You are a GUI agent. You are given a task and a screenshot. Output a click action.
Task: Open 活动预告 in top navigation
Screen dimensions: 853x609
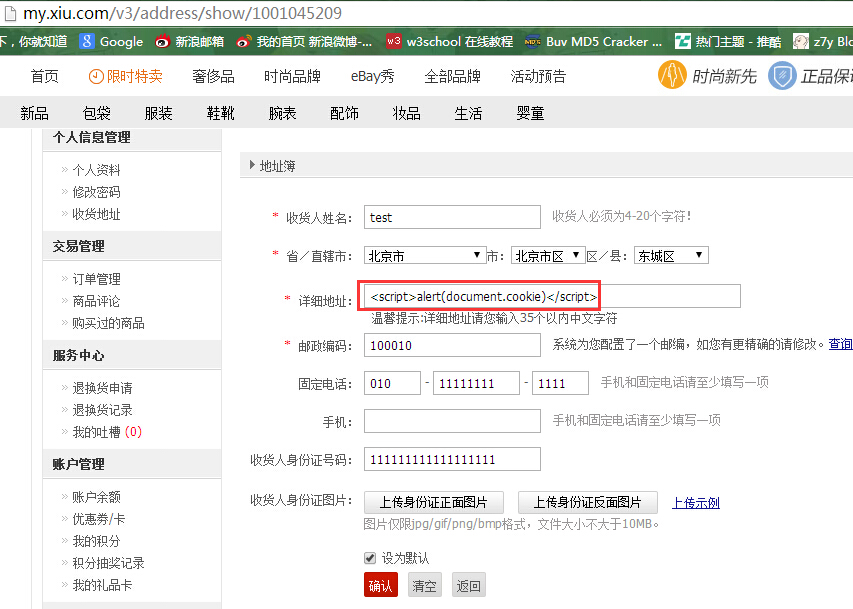[538, 76]
